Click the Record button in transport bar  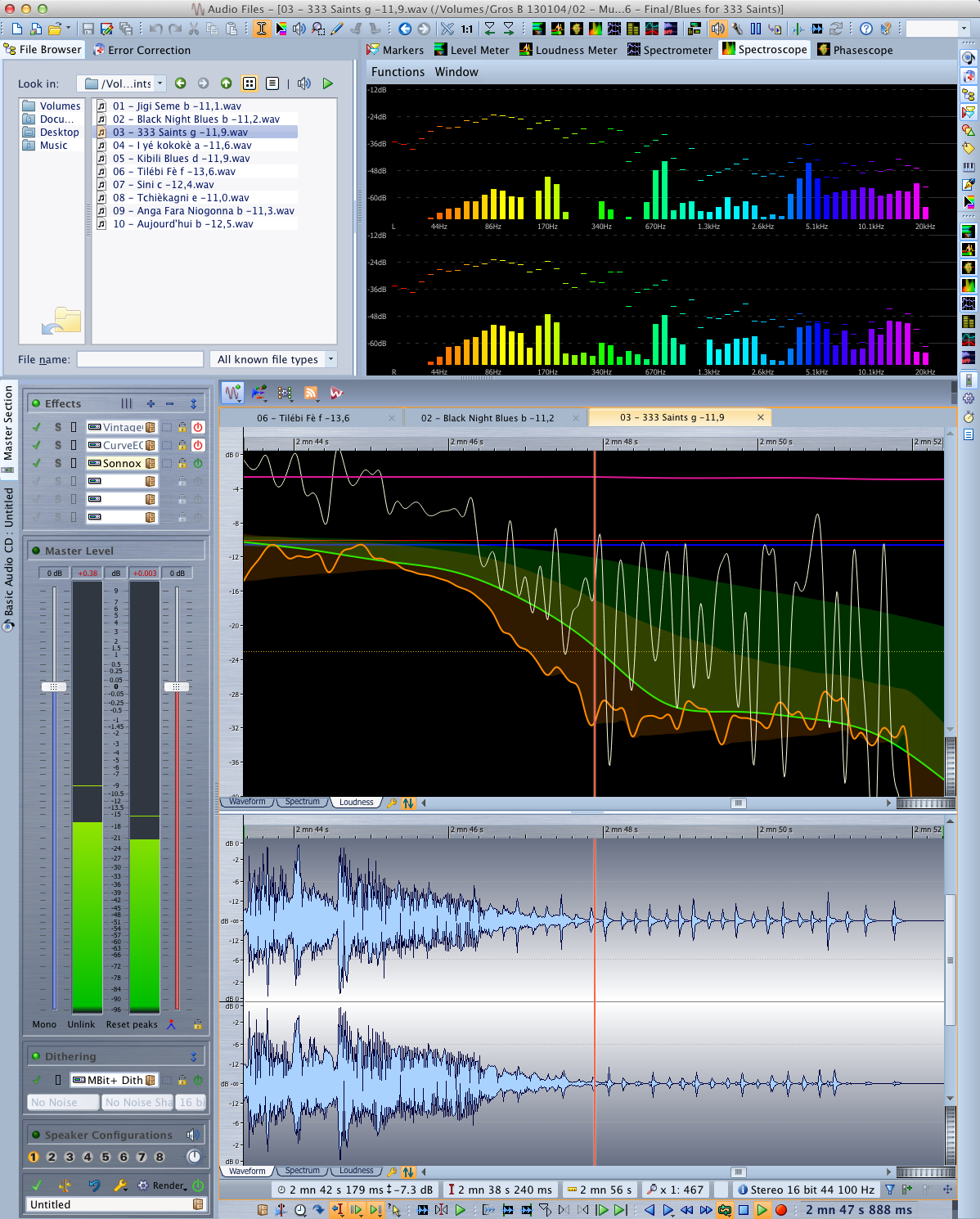(781, 1210)
